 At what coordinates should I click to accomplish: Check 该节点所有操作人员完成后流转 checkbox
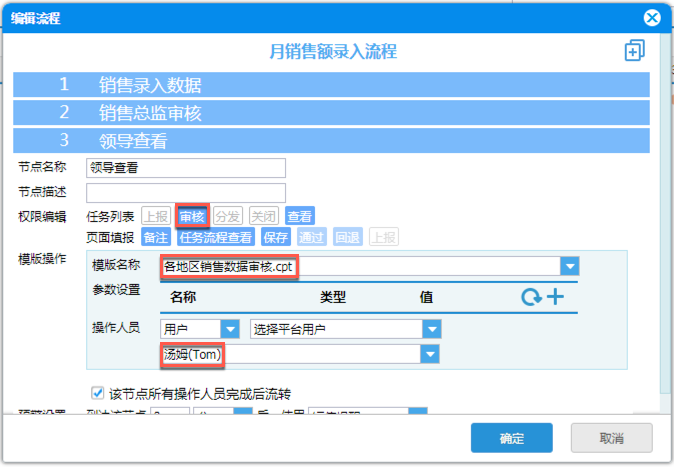[98, 393]
